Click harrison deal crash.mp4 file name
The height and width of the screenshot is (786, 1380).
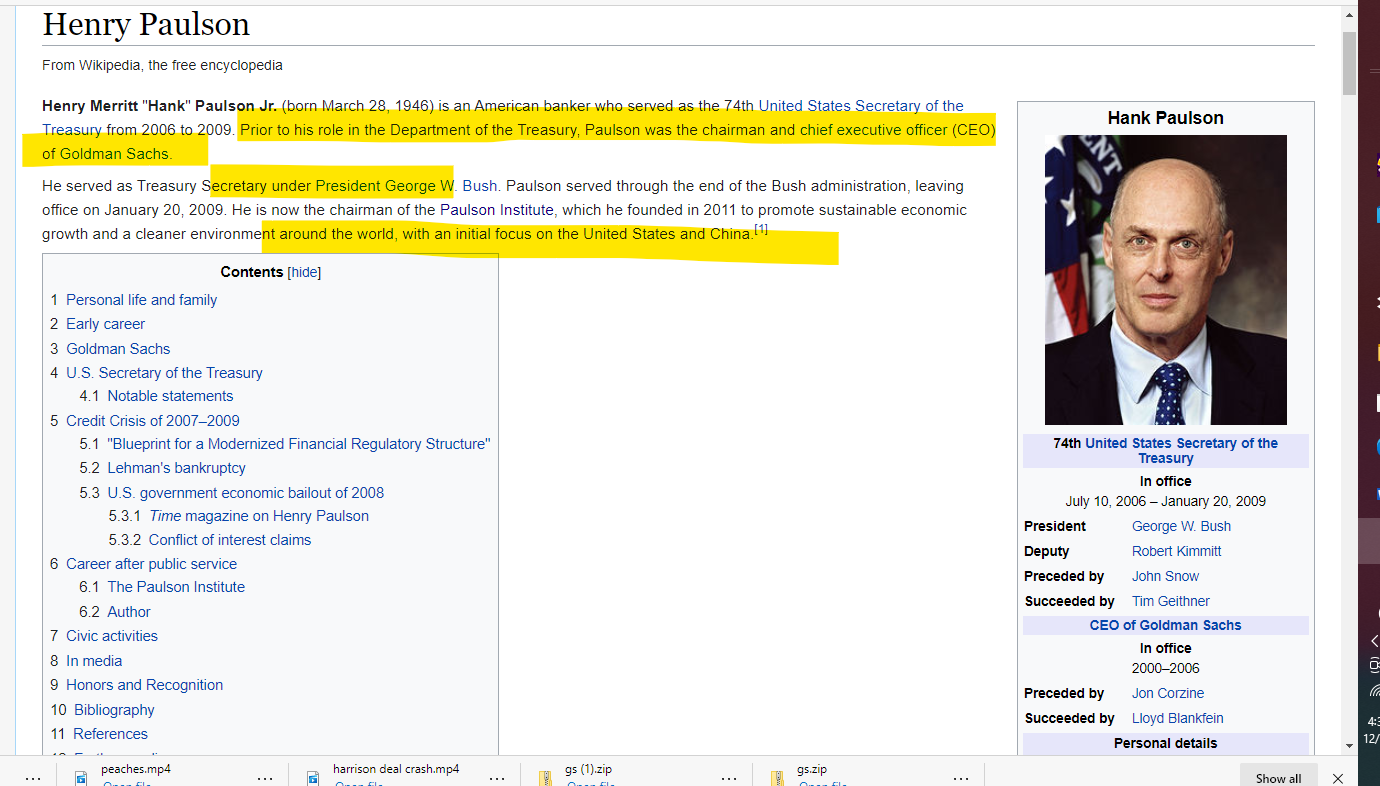(x=396, y=769)
